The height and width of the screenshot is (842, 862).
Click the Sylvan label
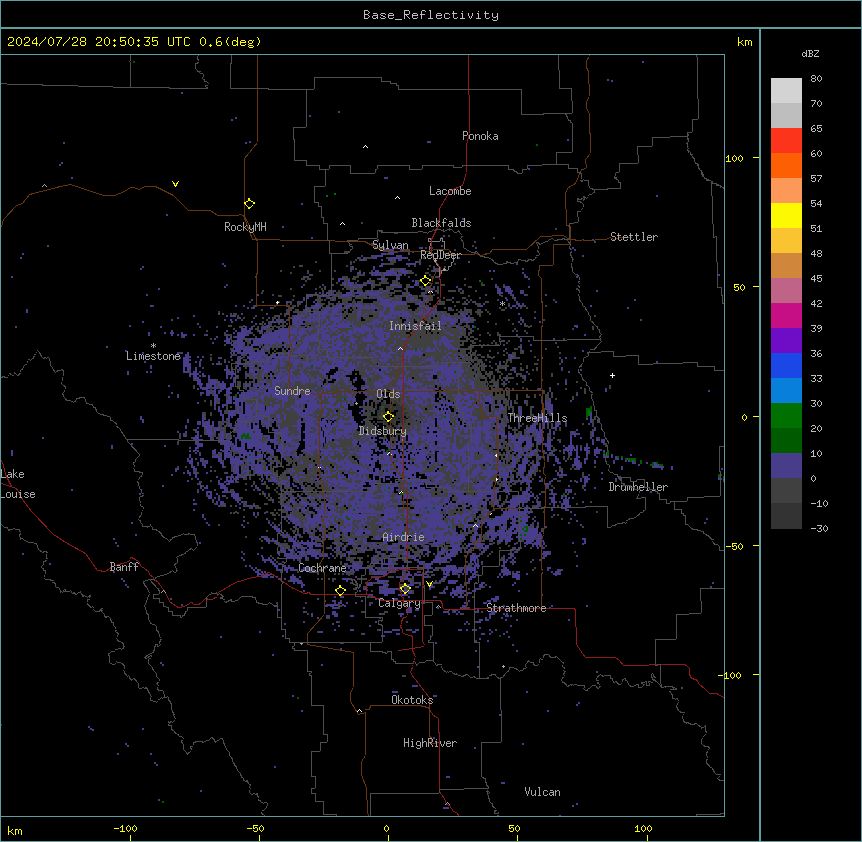point(390,245)
